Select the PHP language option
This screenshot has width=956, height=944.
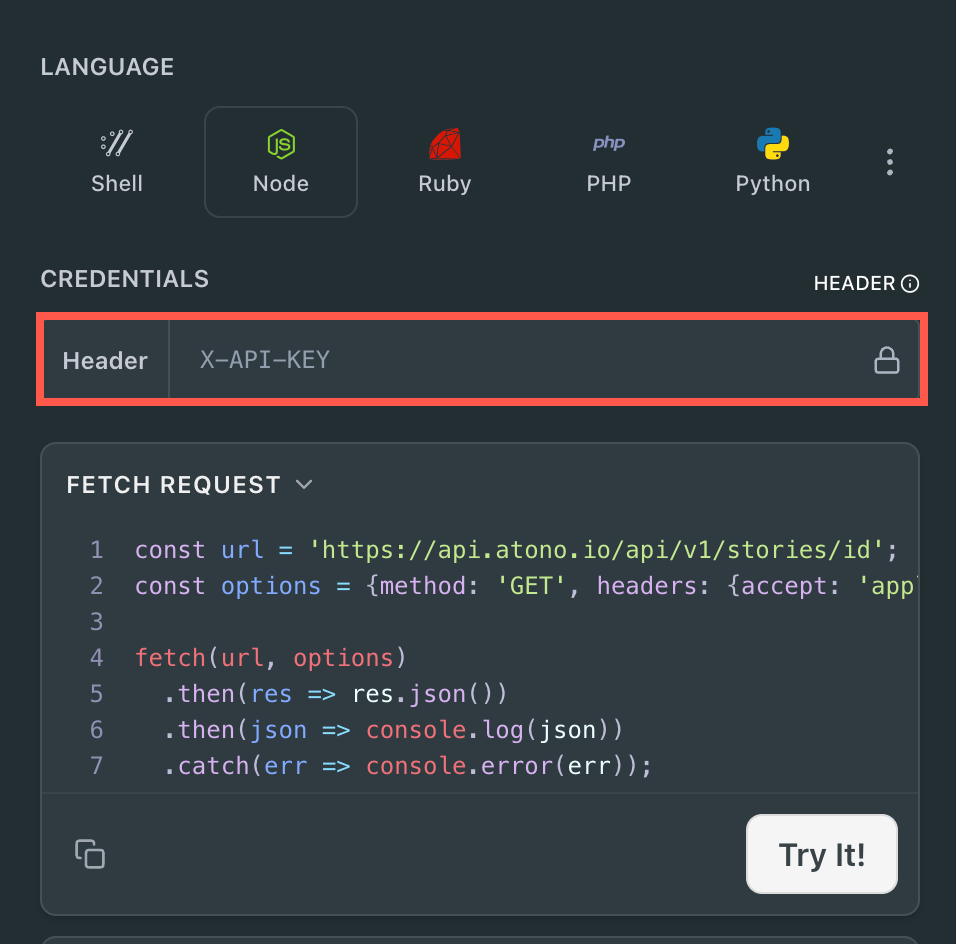pos(608,162)
